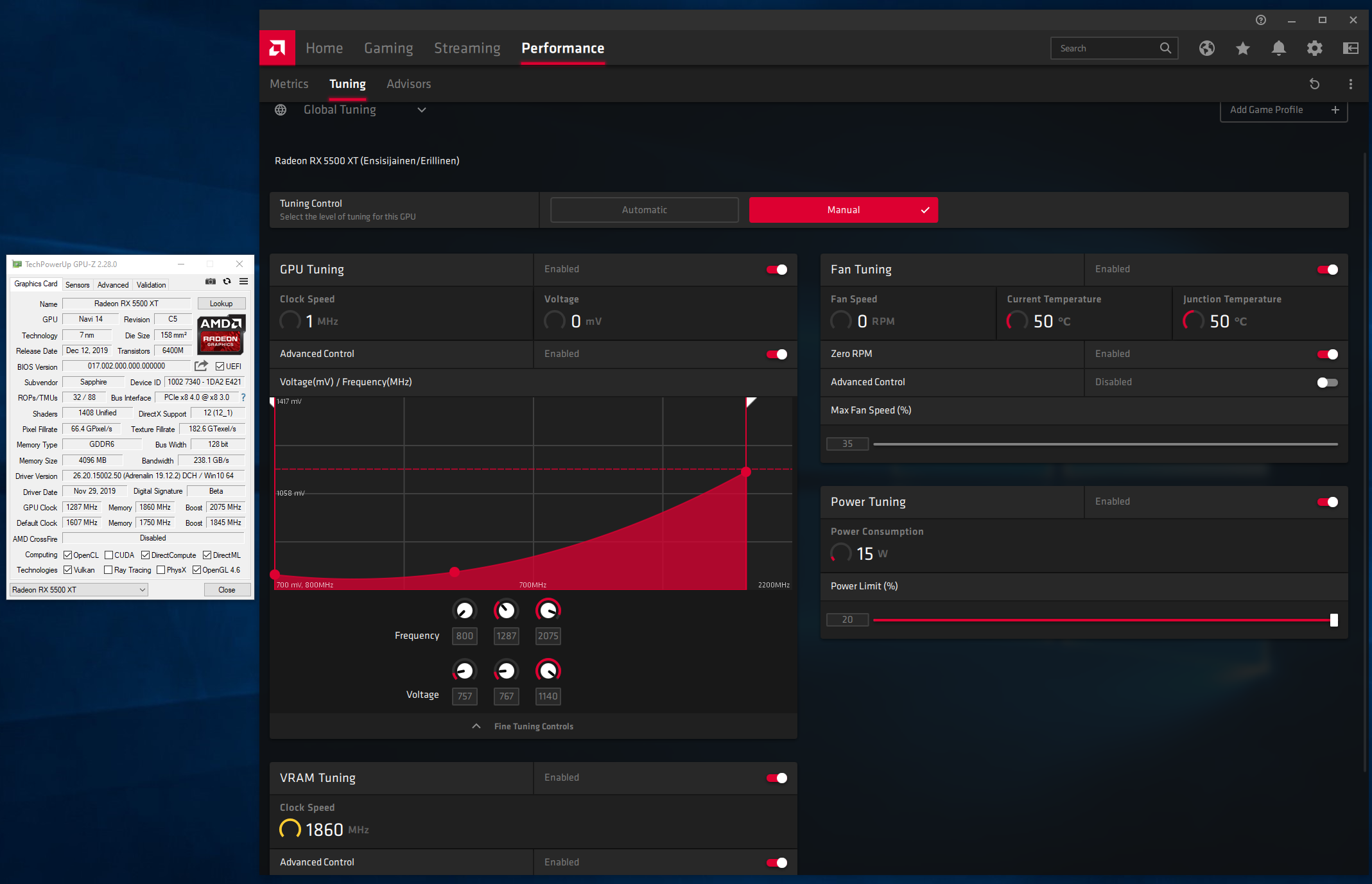Click the plus icon on Add Game Profile

[x=1335, y=110]
